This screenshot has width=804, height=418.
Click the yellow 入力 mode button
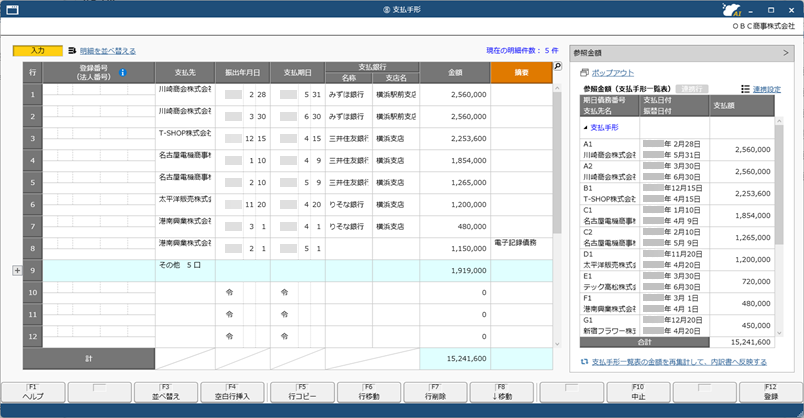(38, 51)
